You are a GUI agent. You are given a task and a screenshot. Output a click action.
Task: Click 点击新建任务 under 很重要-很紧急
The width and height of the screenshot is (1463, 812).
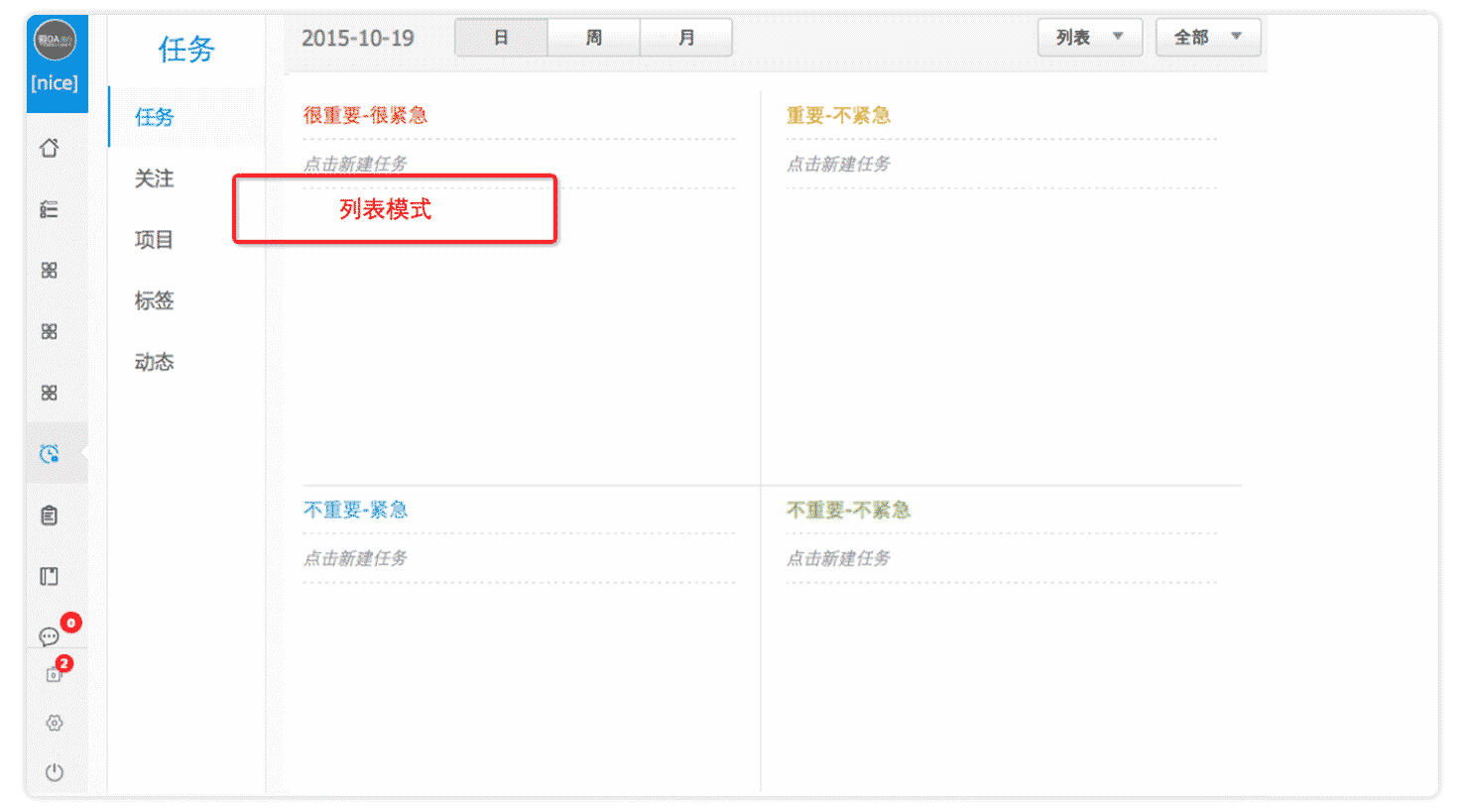tap(355, 164)
